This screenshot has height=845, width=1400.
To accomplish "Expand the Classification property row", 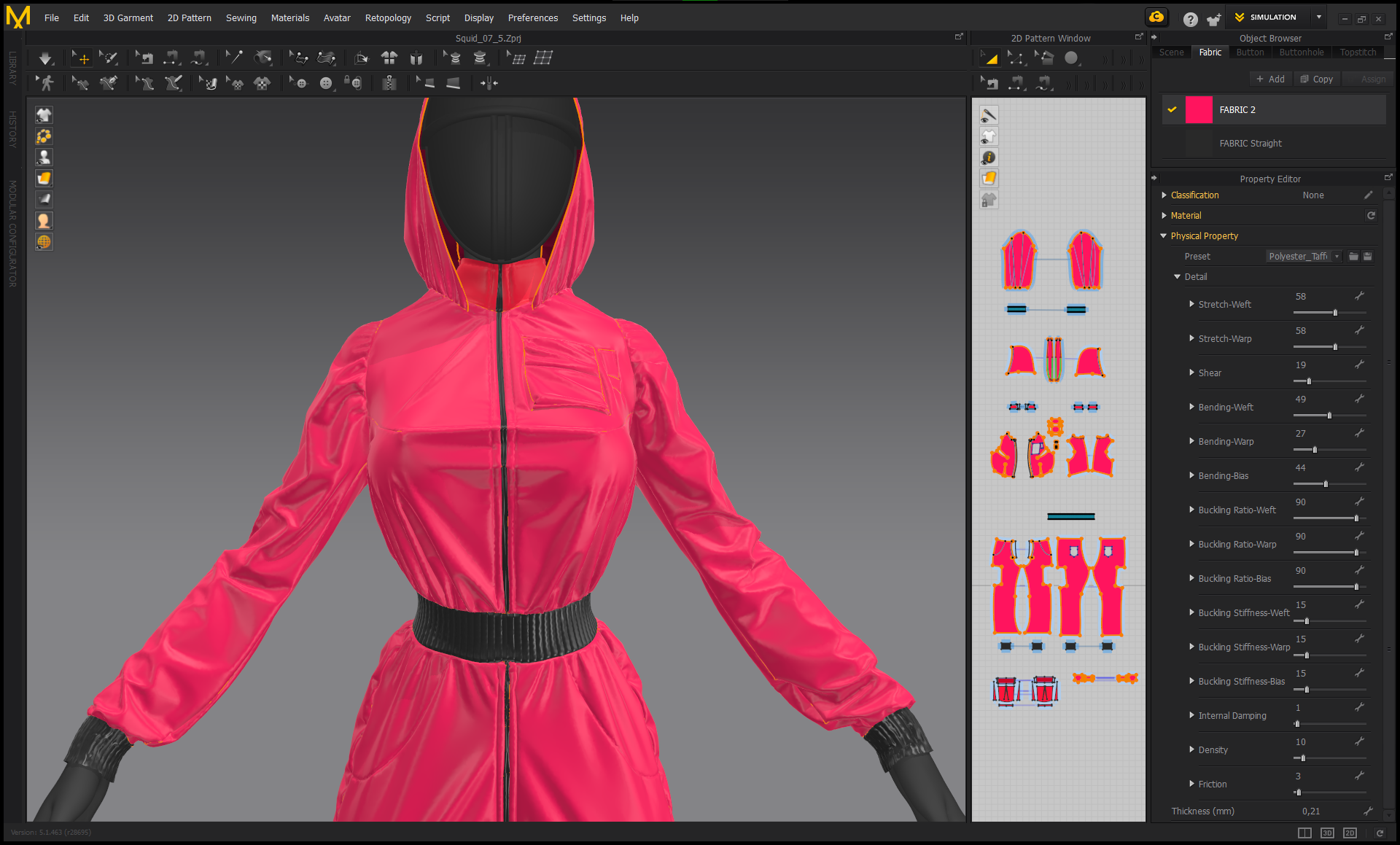I will [1164, 195].
